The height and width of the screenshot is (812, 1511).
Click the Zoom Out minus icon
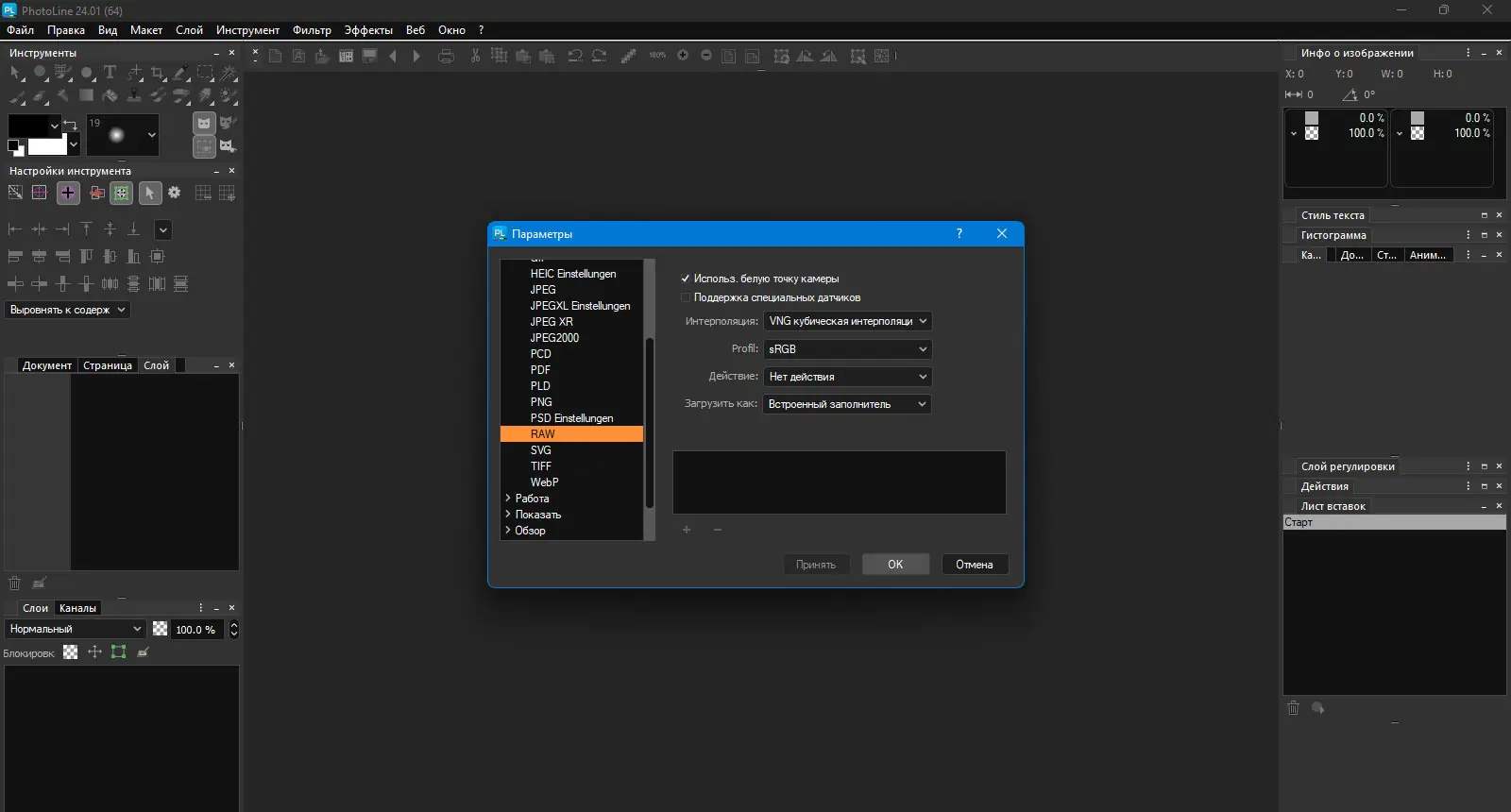pyautogui.click(x=706, y=56)
